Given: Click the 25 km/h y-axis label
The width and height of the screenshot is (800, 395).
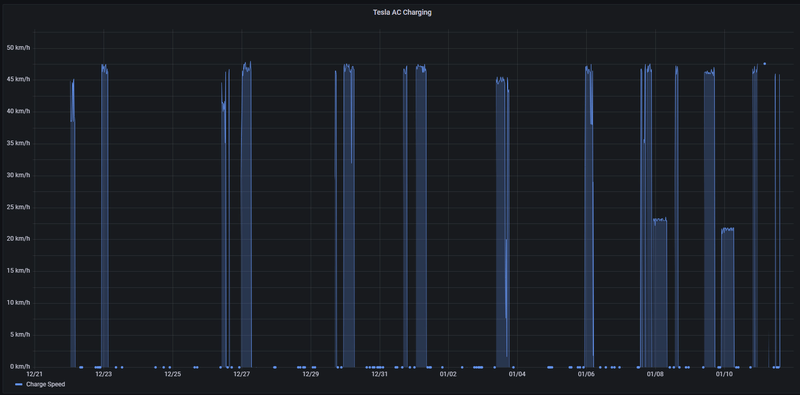Looking at the screenshot, I should 18,207.
